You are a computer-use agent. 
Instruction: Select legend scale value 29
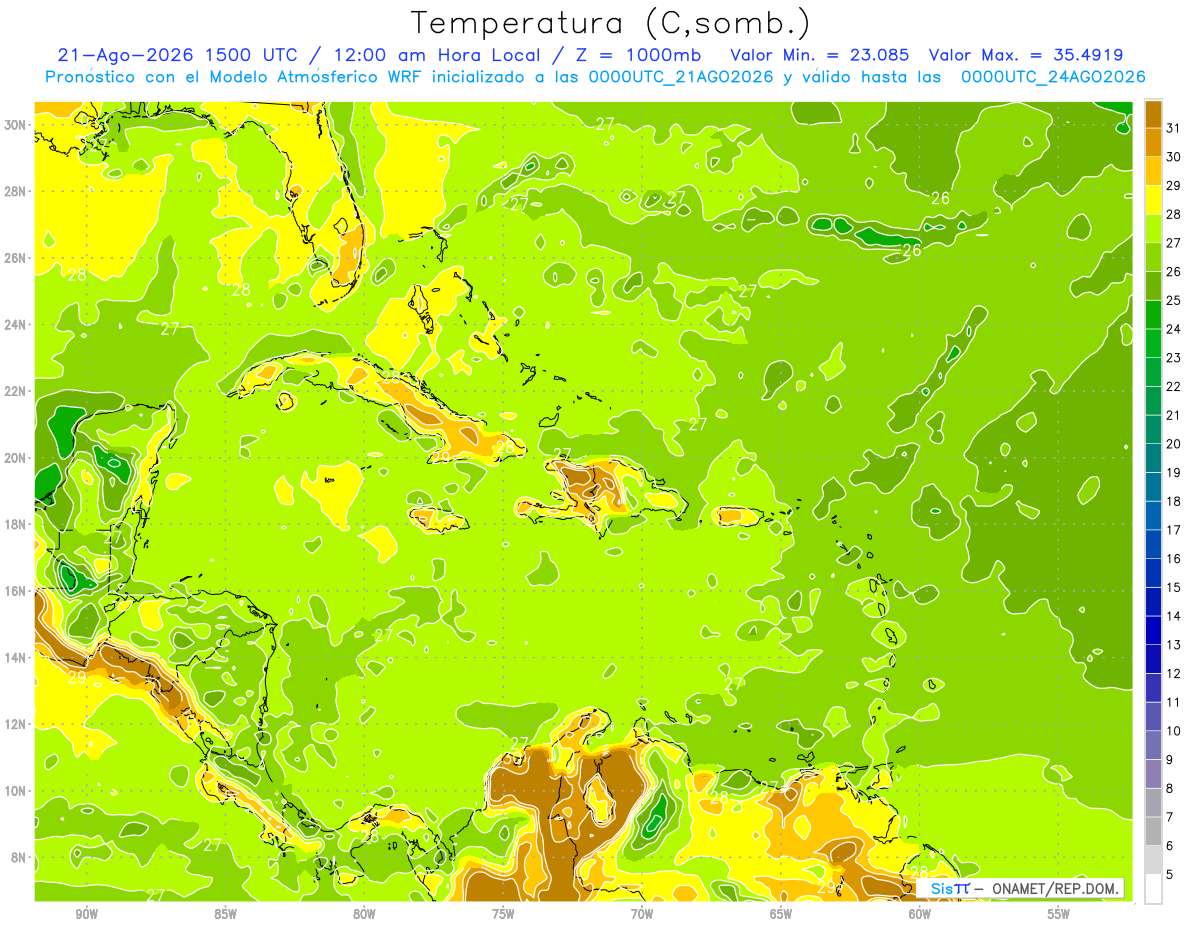(1174, 186)
